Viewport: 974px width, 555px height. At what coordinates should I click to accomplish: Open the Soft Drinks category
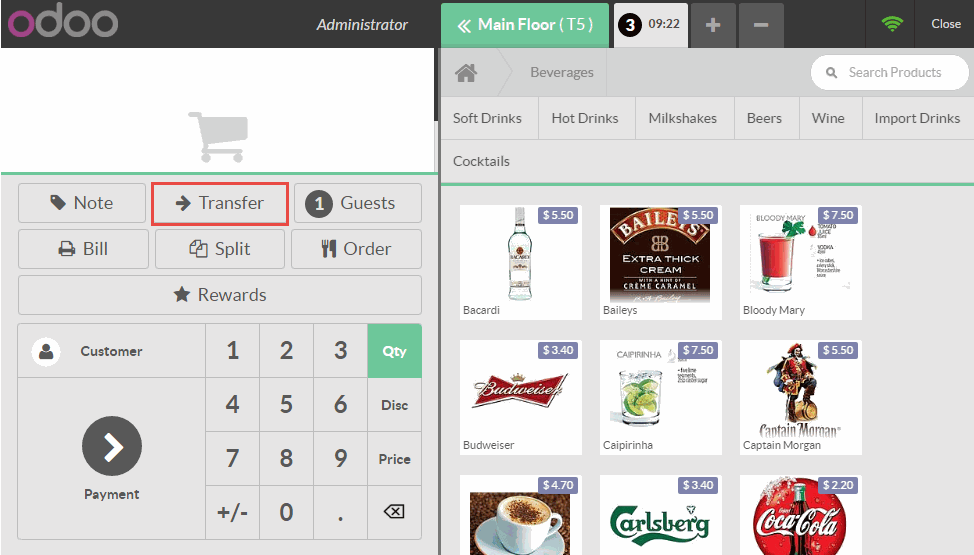tap(487, 118)
